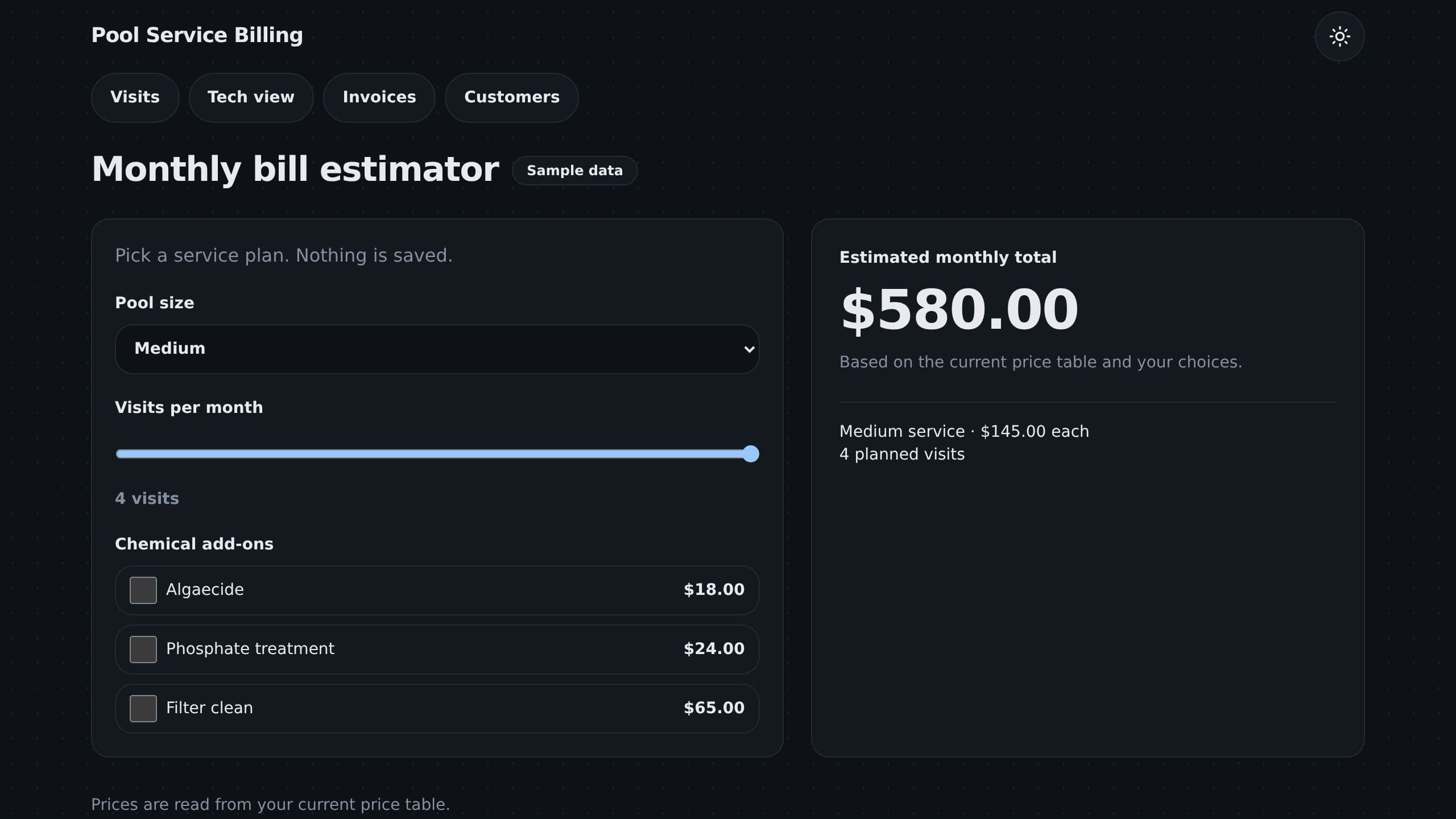Tick the Filter clean checkbox
Image resolution: width=1456 pixels, height=819 pixels.
(143, 709)
